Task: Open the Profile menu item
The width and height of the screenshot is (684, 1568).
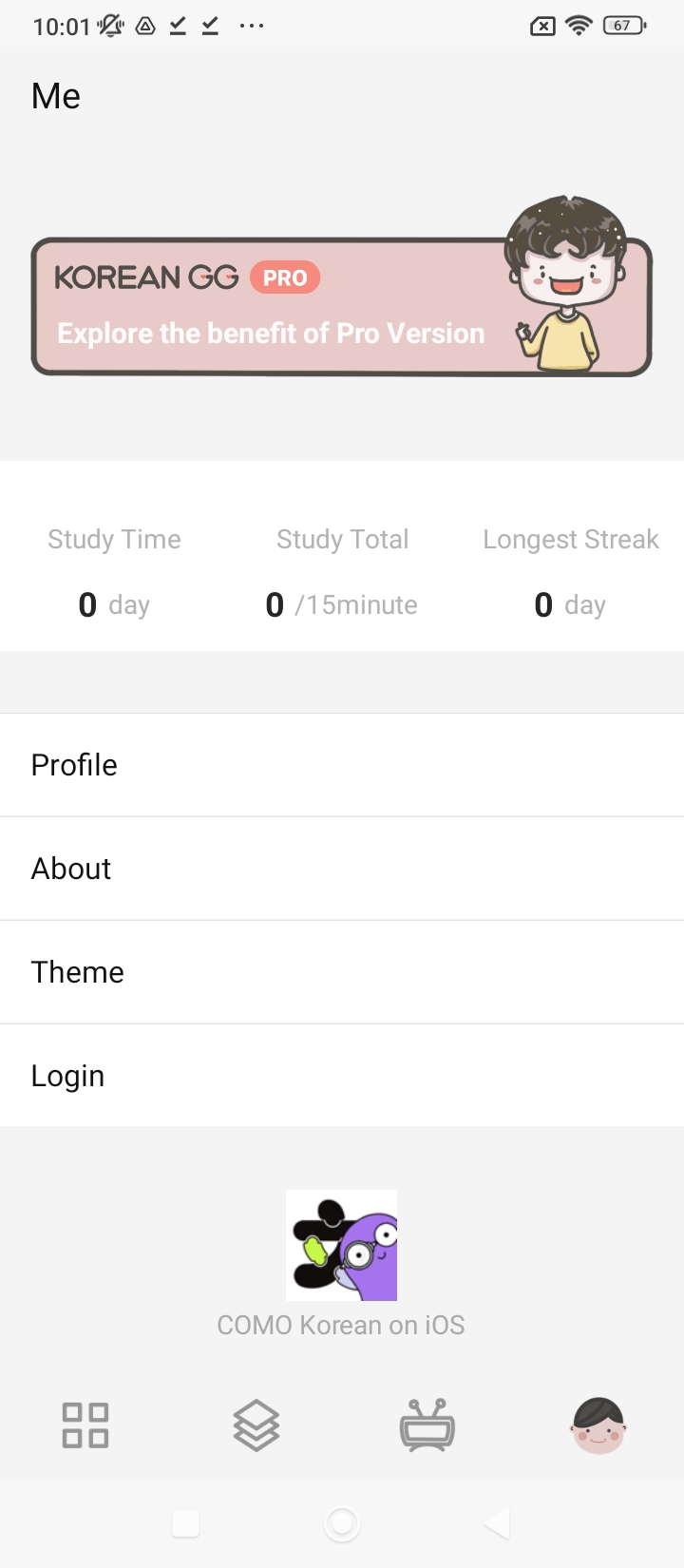Action: [342, 765]
